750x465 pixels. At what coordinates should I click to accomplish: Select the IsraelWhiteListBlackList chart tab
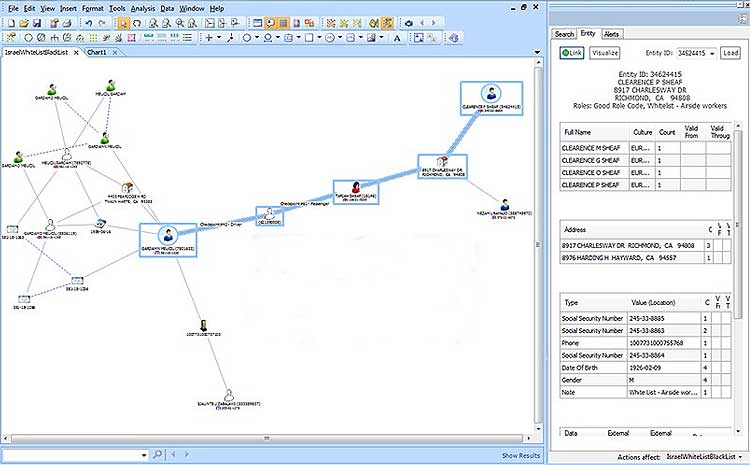click(36, 52)
